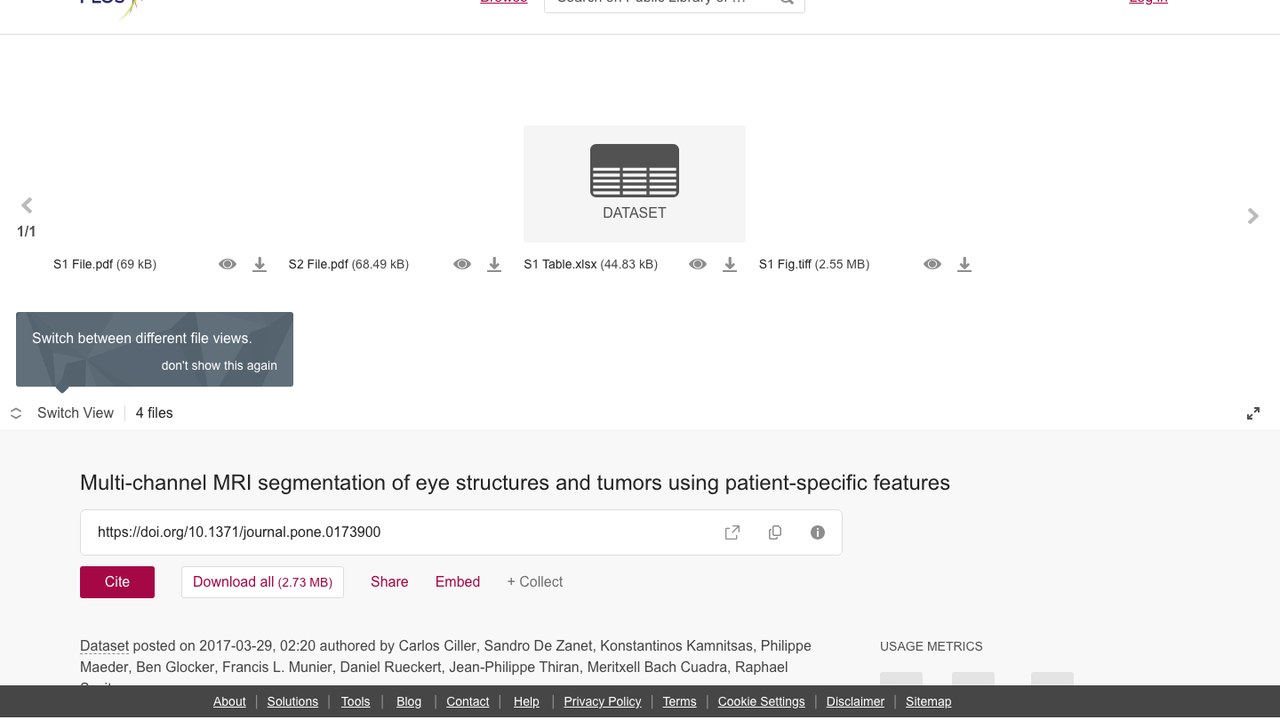This screenshot has width=1280, height=720.
Task: Open Blog in the footer
Action: point(409,702)
